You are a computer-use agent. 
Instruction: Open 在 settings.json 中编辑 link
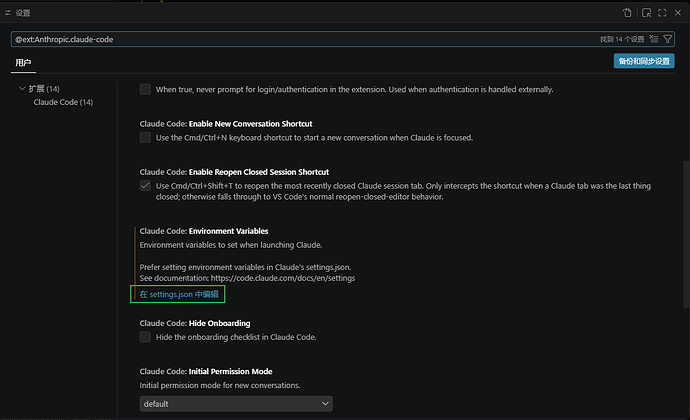click(179, 294)
